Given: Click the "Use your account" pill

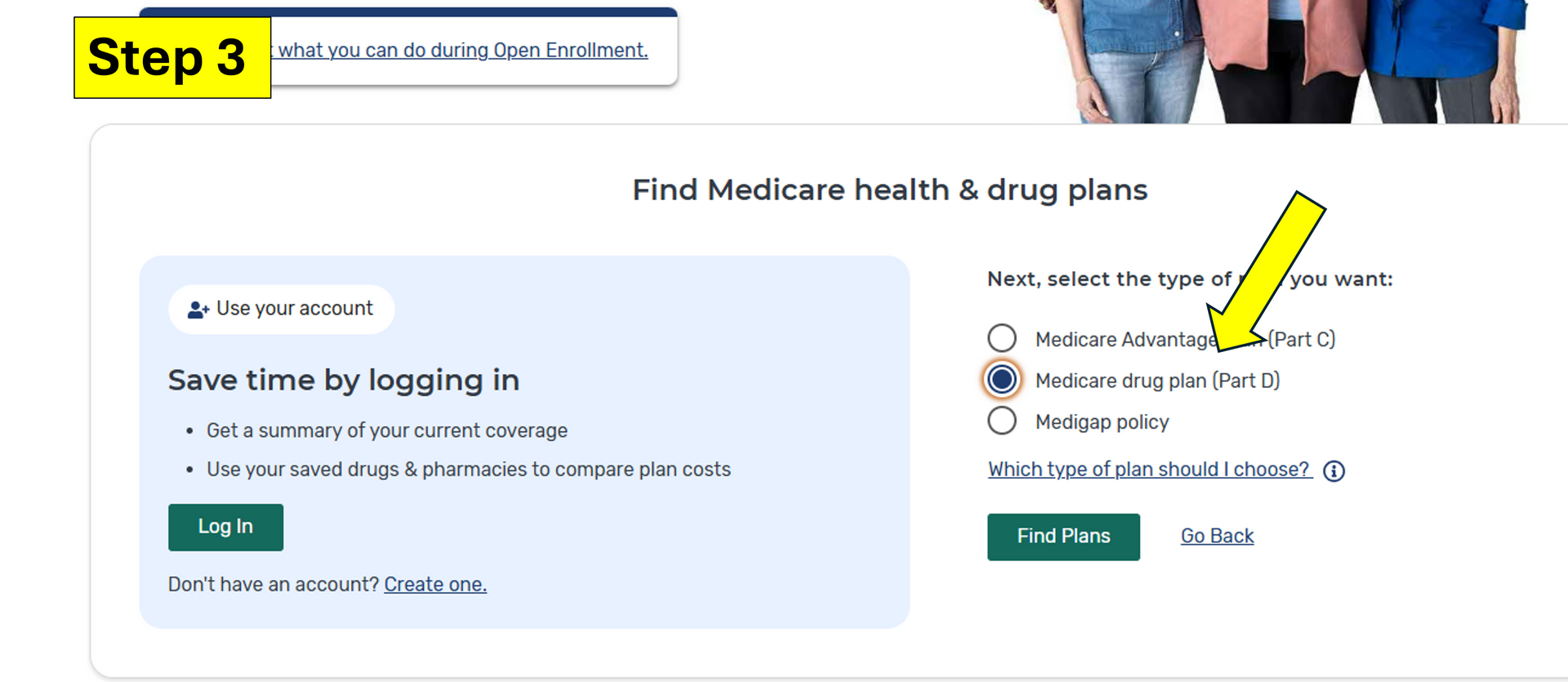Looking at the screenshot, I should point(282,309).
